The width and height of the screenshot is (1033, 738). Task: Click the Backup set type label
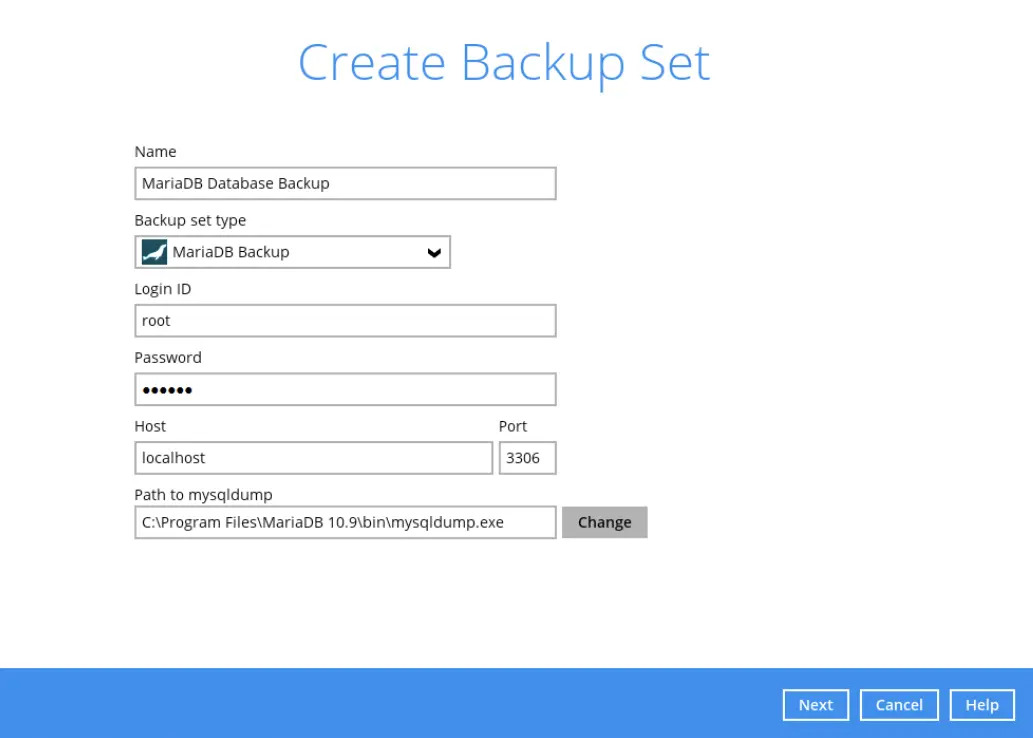pyautogui.click(x=190, y=220)
